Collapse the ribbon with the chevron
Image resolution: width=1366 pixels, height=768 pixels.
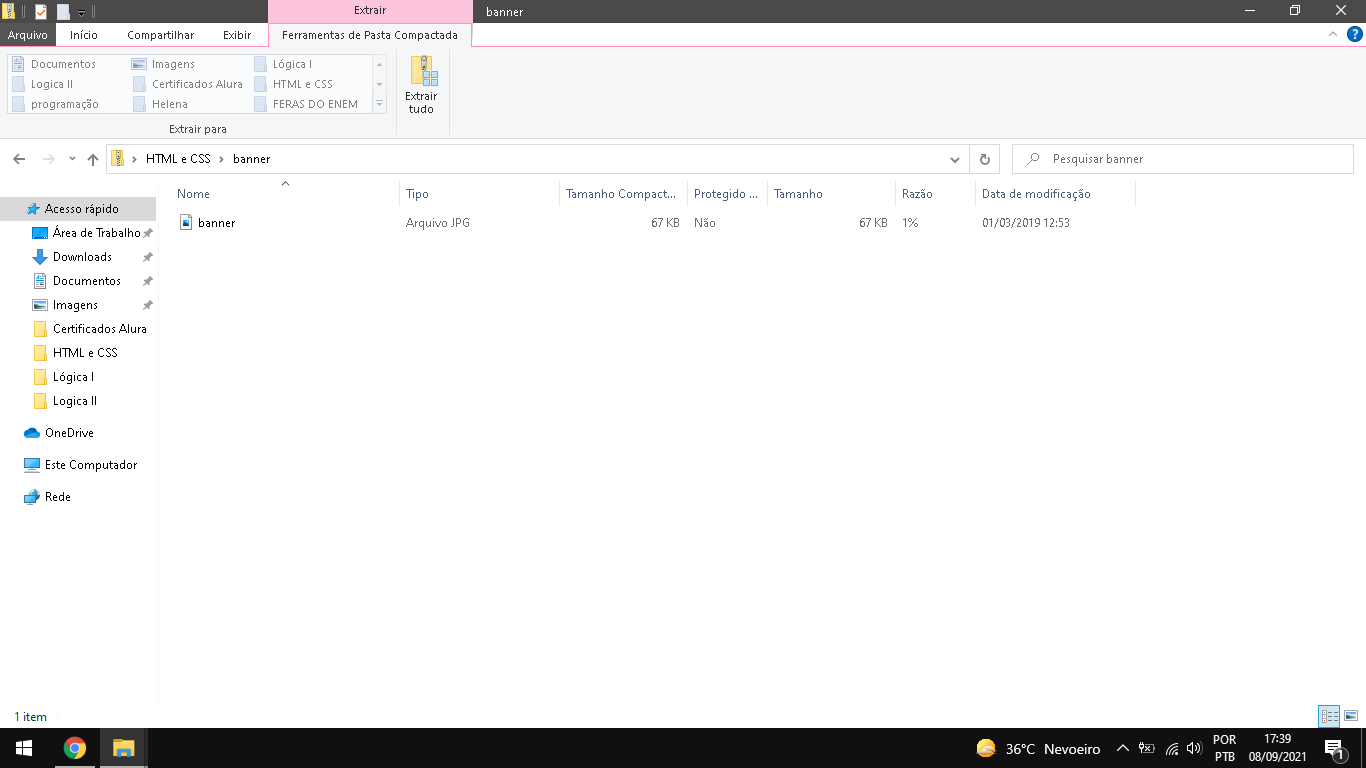pyautogui.click(x=1333, y=34)
